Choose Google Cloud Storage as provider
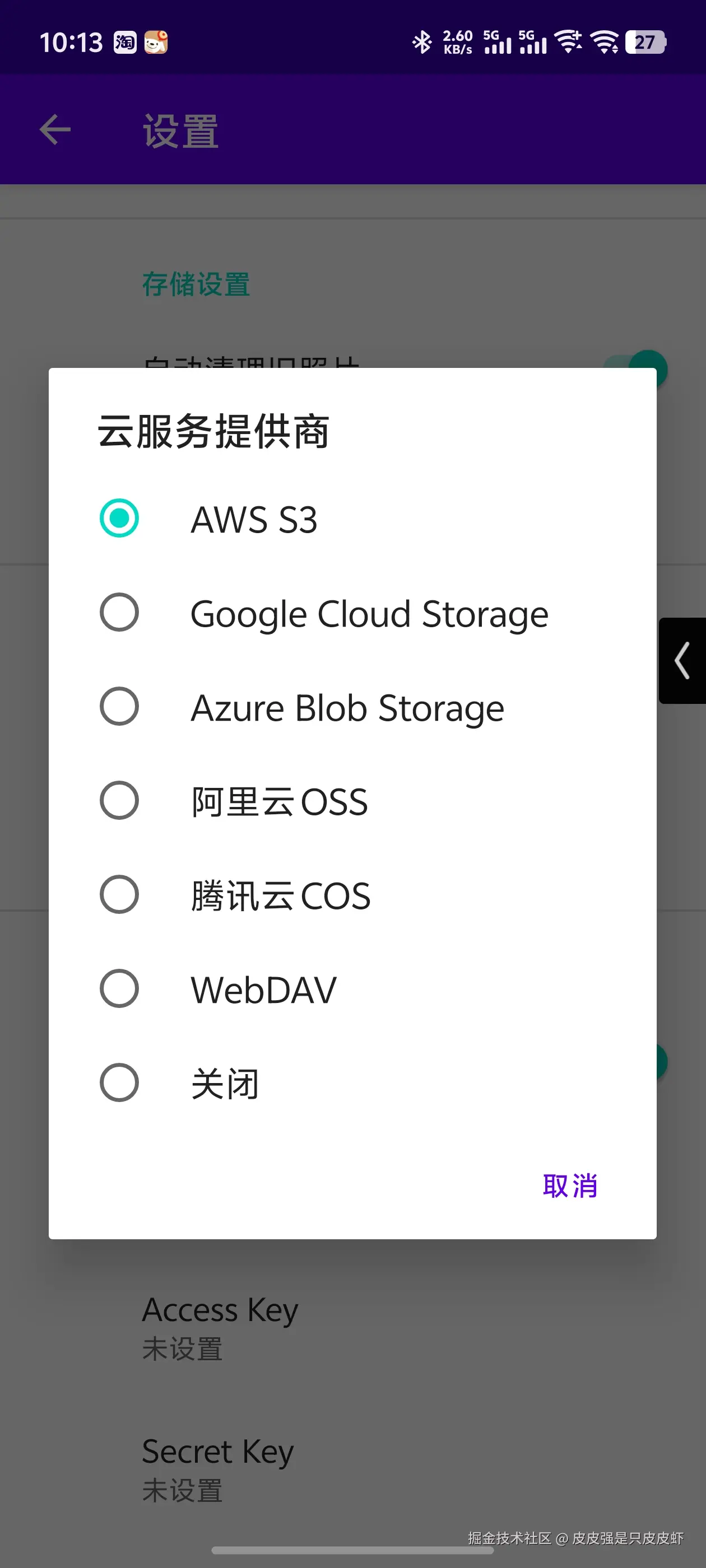The height and width of the screenshot is (1568, 706). (119, 612)
